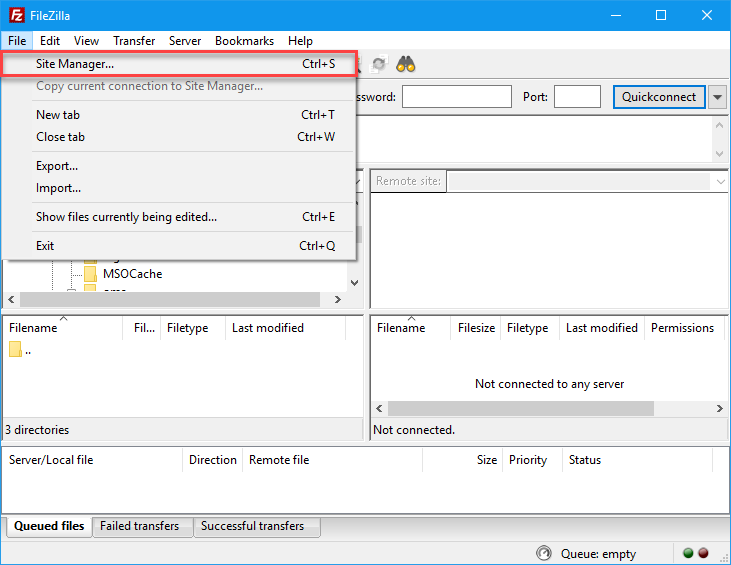The width and height of the screenshot is (731, 565).
Task: Sort remote list by Permissions column
Action: tap(682, 328)
